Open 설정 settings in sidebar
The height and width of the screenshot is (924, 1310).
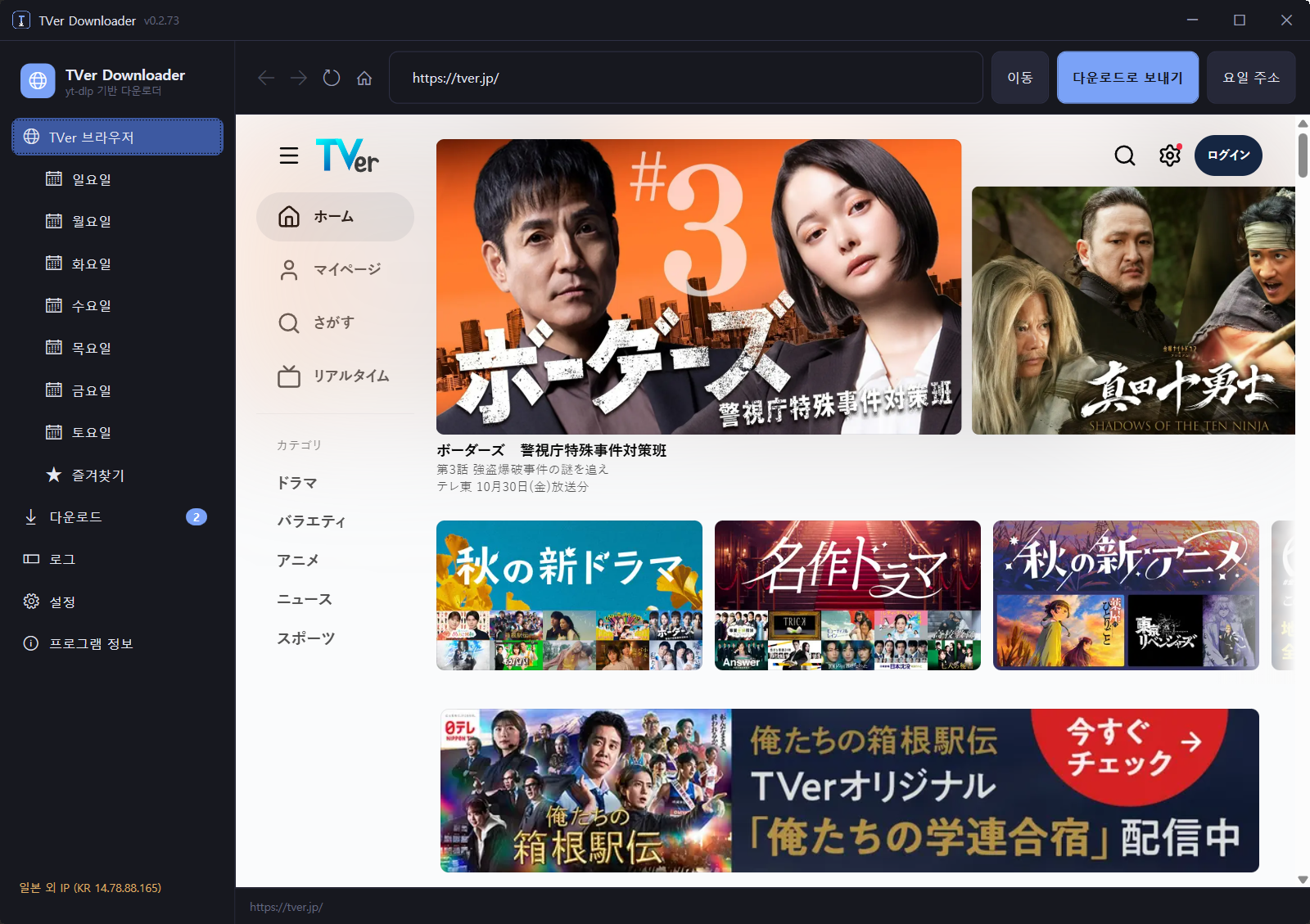click(117, 602)
